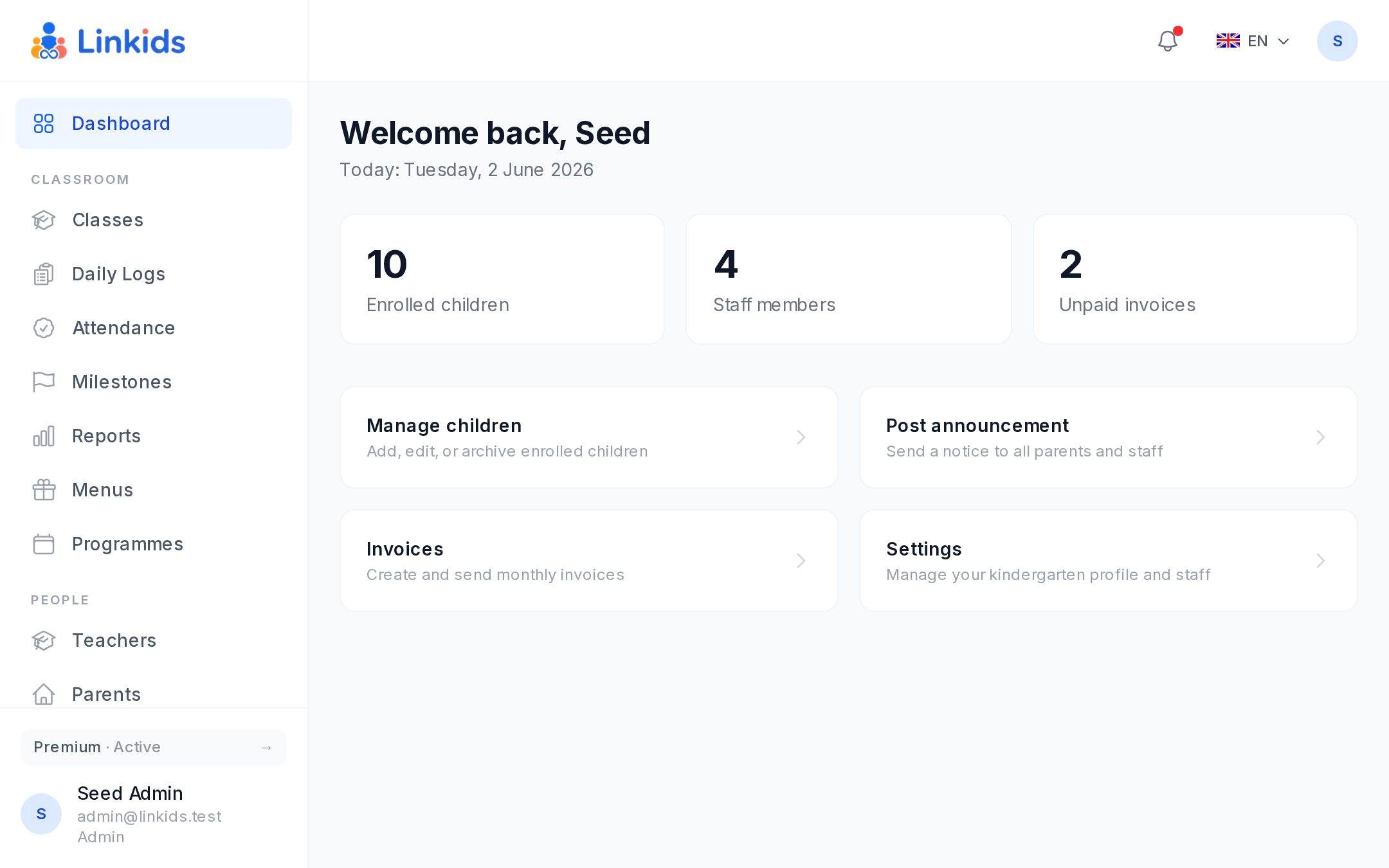Image resolution: width=1389 pixels, height=868 pixels.
Task: Navigate to Attendance
Action: [154, 328]
